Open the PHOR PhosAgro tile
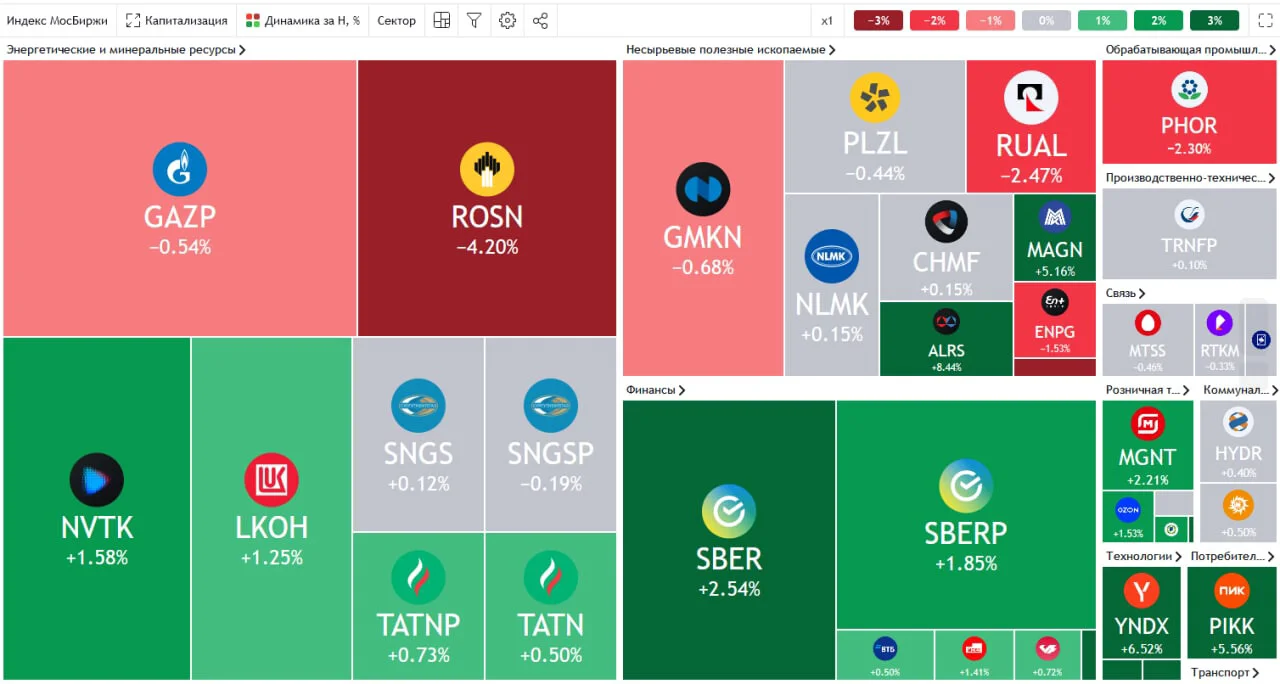The width and height of the screenshot is (1280, 684). 1189,112
